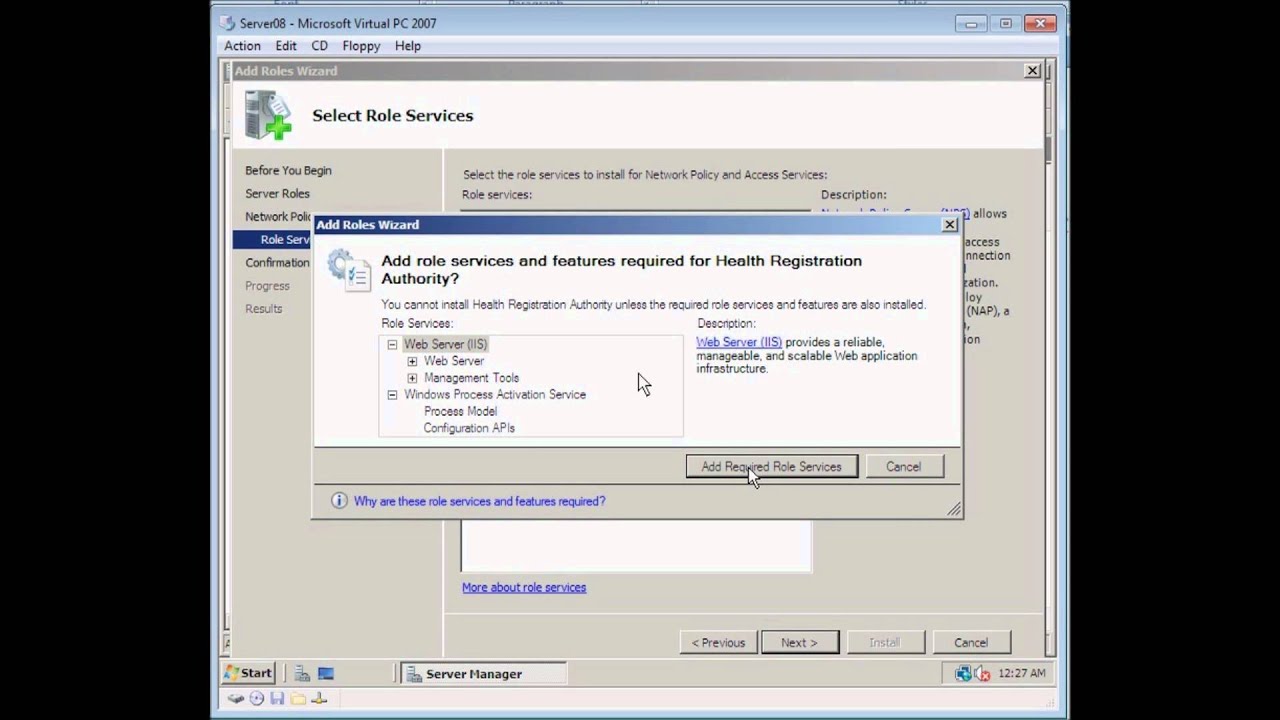The height and width of the screenshot is (720, 1280).
Task: Click the floppy disk status icon in Virtual PC
Action: (x=277, y=699)
